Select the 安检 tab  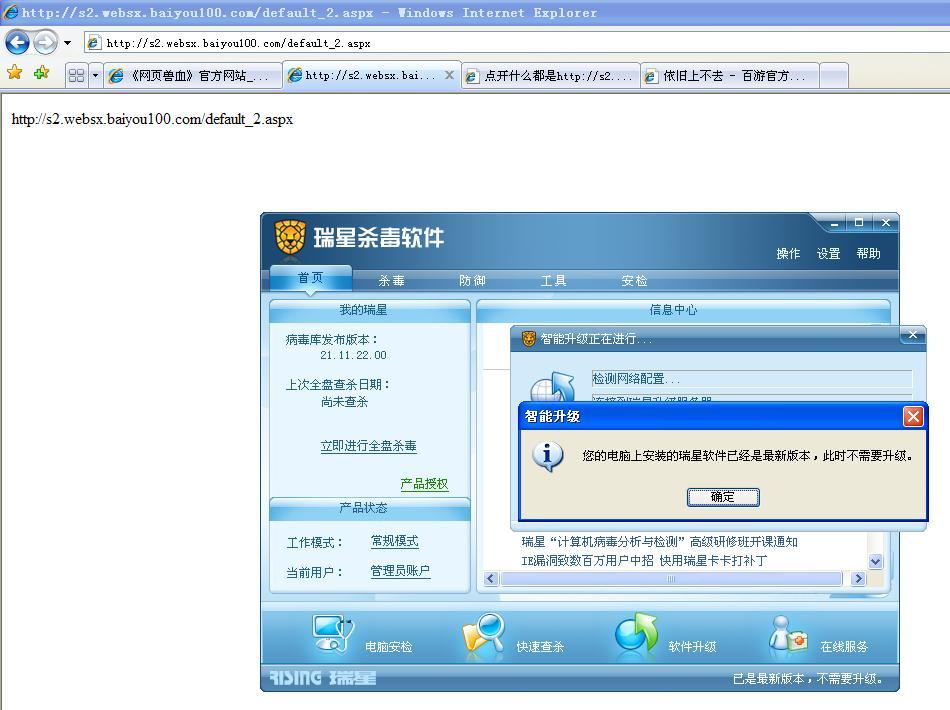click(x=634, y=280)
